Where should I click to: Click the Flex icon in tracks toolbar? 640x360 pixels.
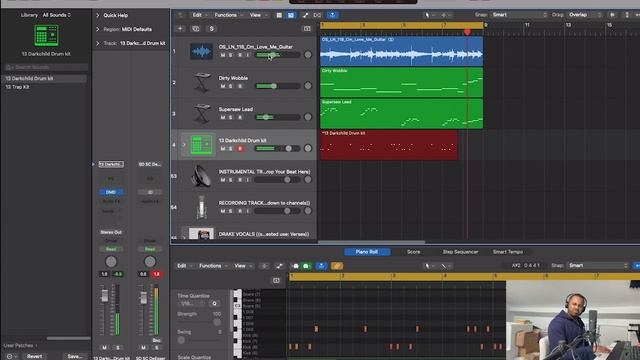tap(317, 15)
